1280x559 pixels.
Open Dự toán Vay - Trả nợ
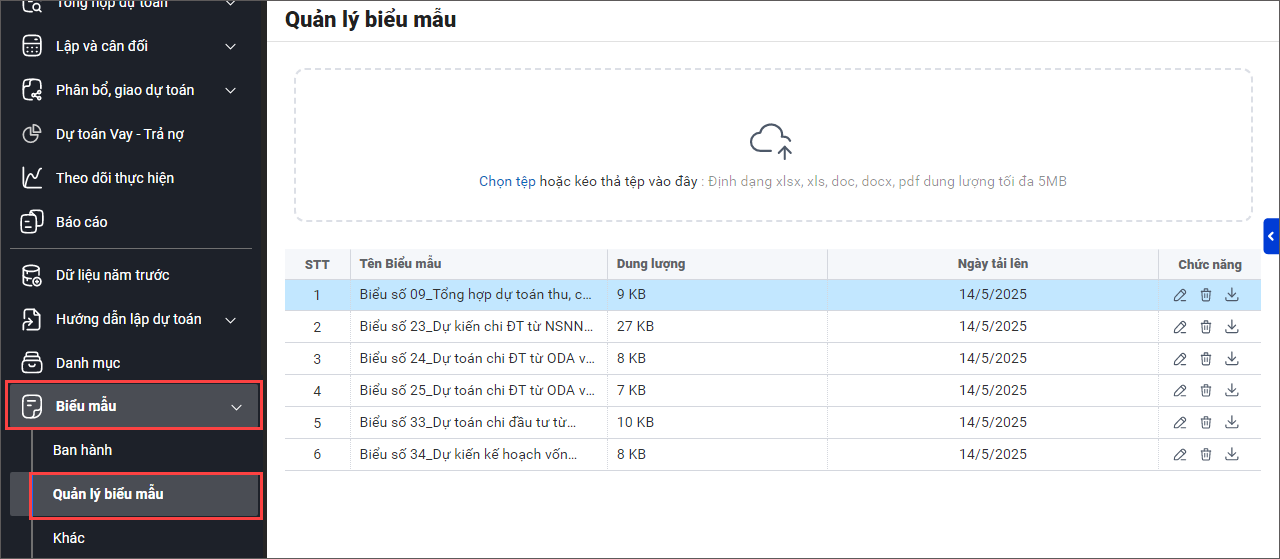point(119,134)
